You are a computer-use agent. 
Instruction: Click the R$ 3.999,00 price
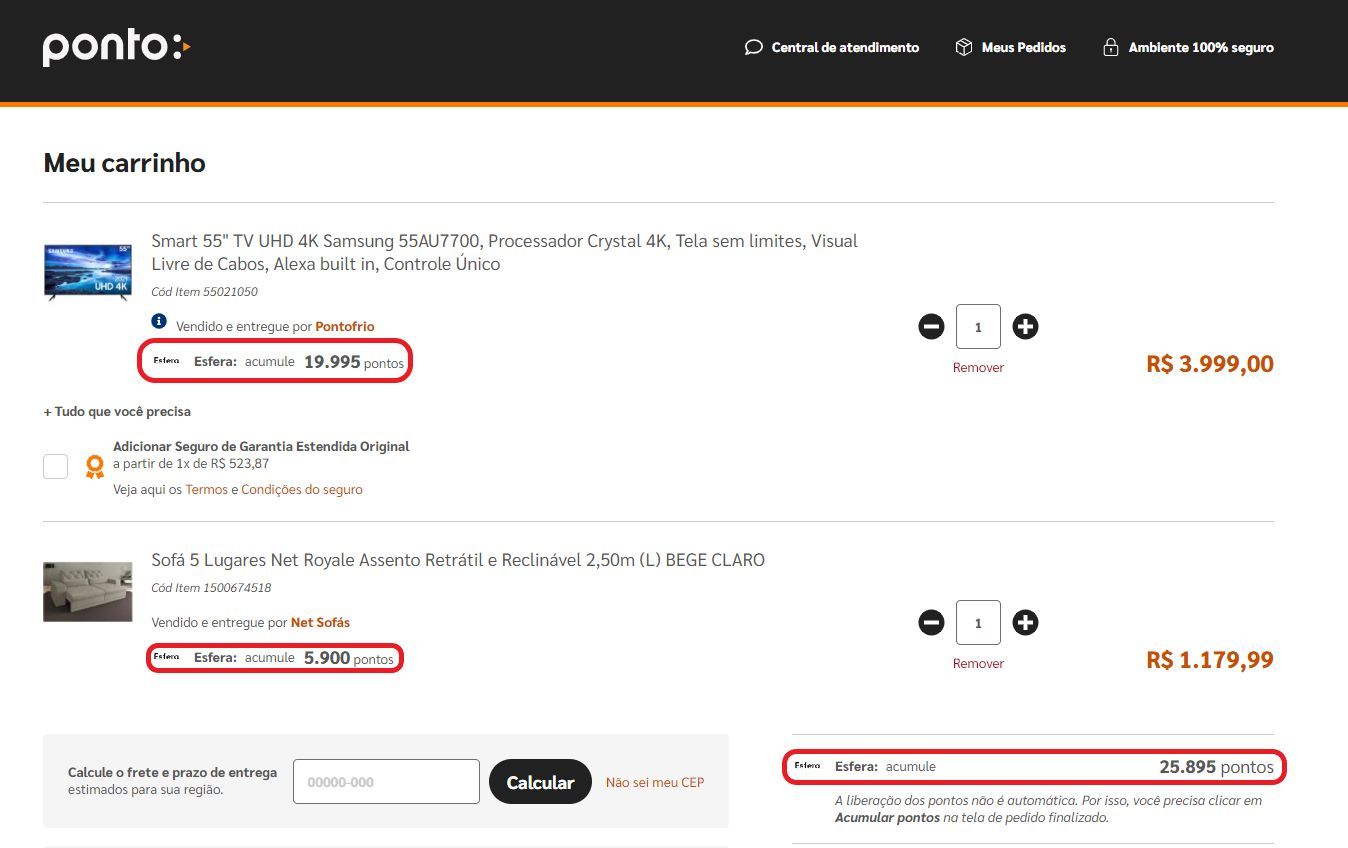point(1210,364)
